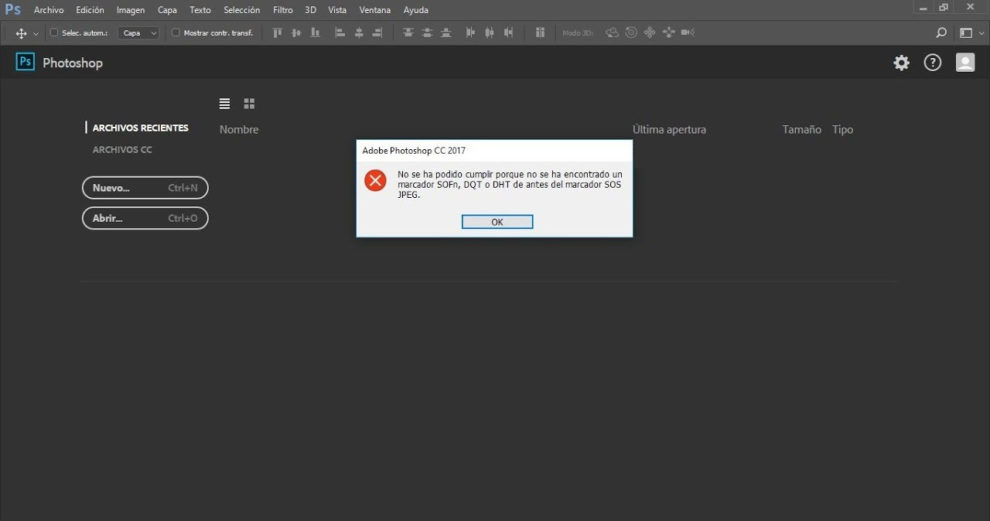Click the distribute vertical centers icon
Image resolution: width=990 pixels, height=521 pixels.
(x=427, y=33)
